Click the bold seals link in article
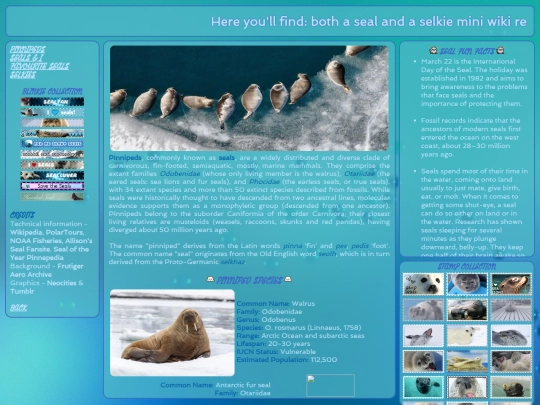 [227, 157]
